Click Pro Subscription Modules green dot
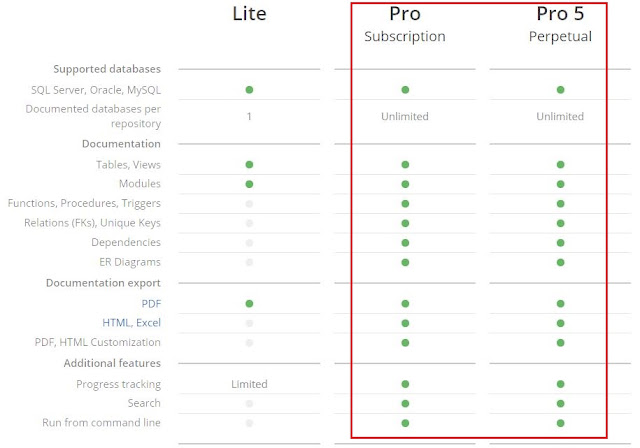 click(x=405, y=184)
